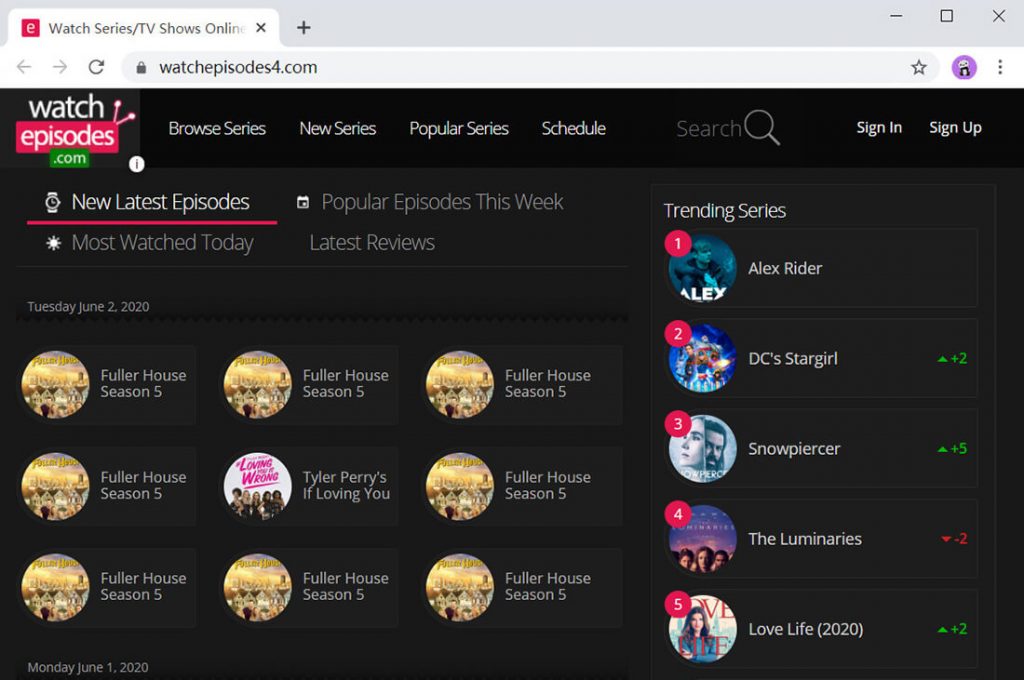Image resolution: width=1024 pixels, height=680 pixels.
Task: Open The Luminaries trending thumbnail
Action: tap(703, 539)
